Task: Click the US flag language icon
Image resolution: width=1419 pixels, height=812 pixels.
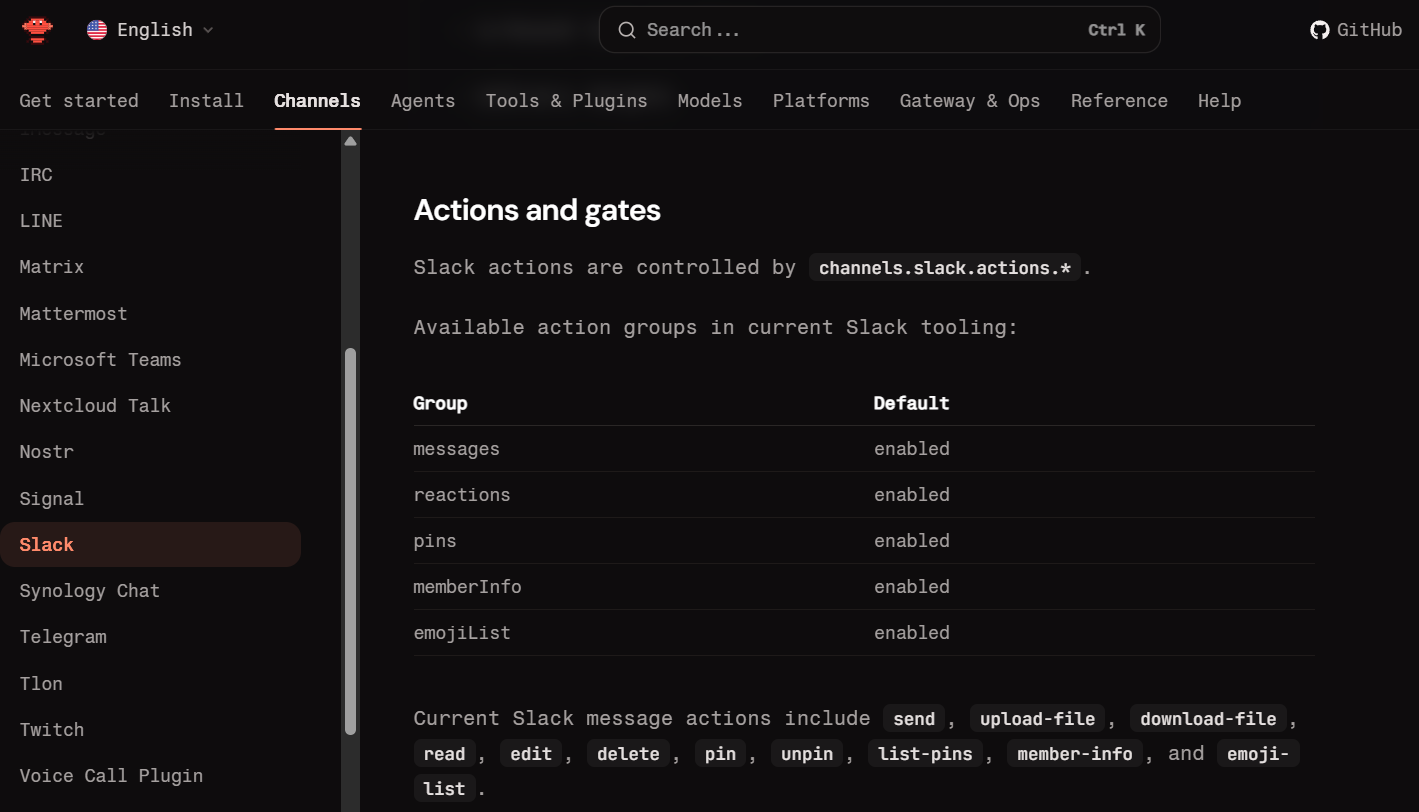Action: pos(97,30)
